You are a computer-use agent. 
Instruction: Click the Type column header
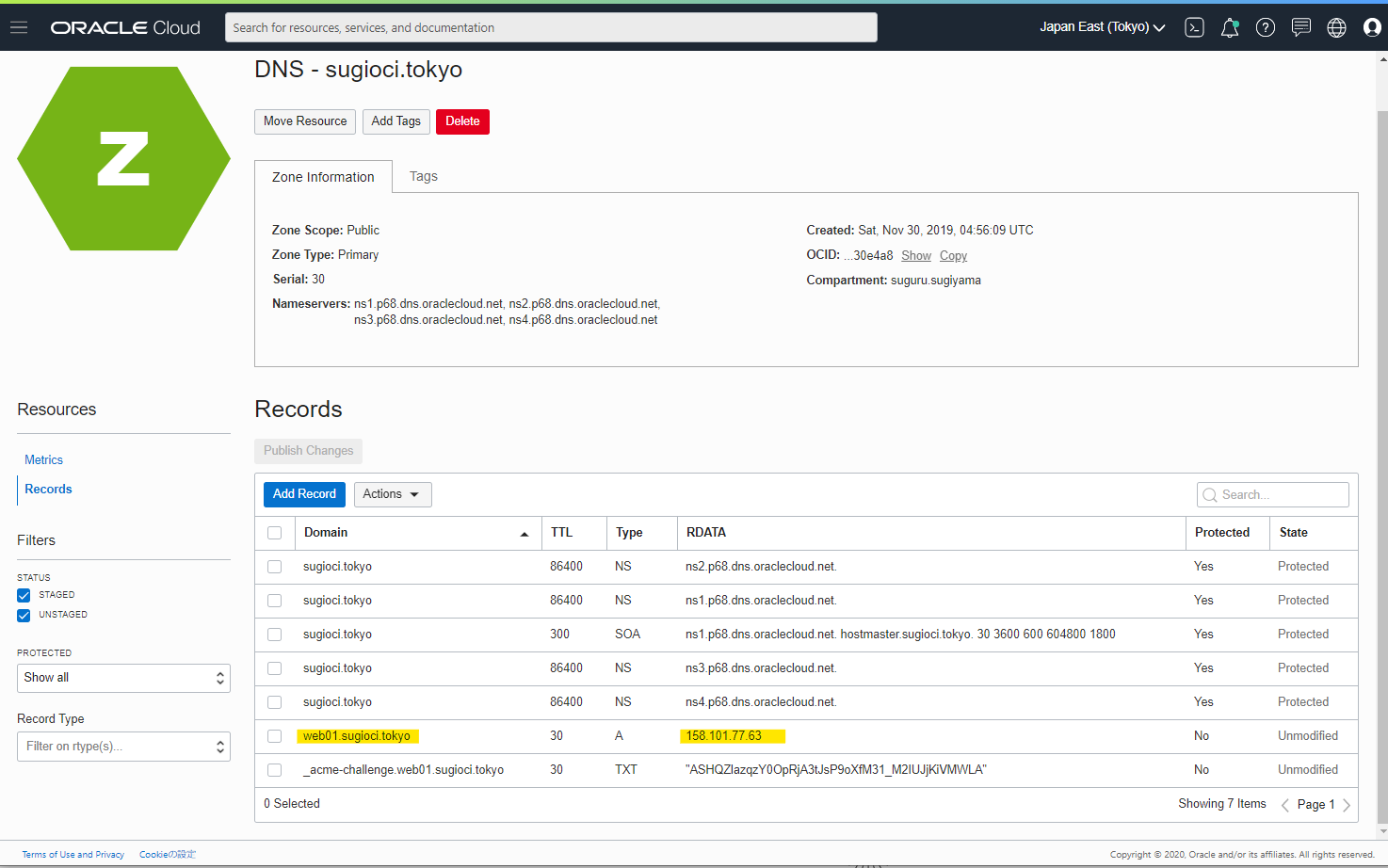(629, 533)
